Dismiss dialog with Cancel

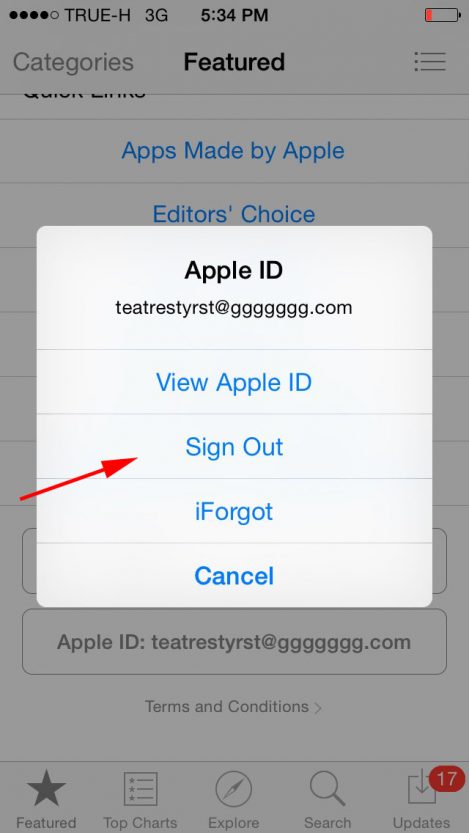point(234,575)
